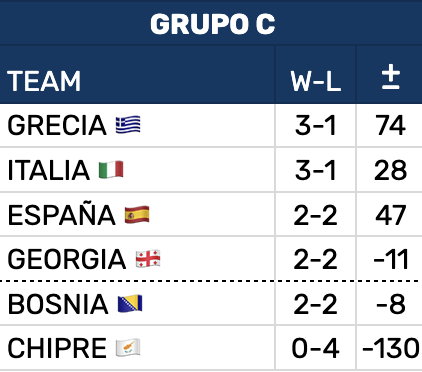Click the Bosnia flag icon
The image size is (422, 372).
[x=130, y=304]
